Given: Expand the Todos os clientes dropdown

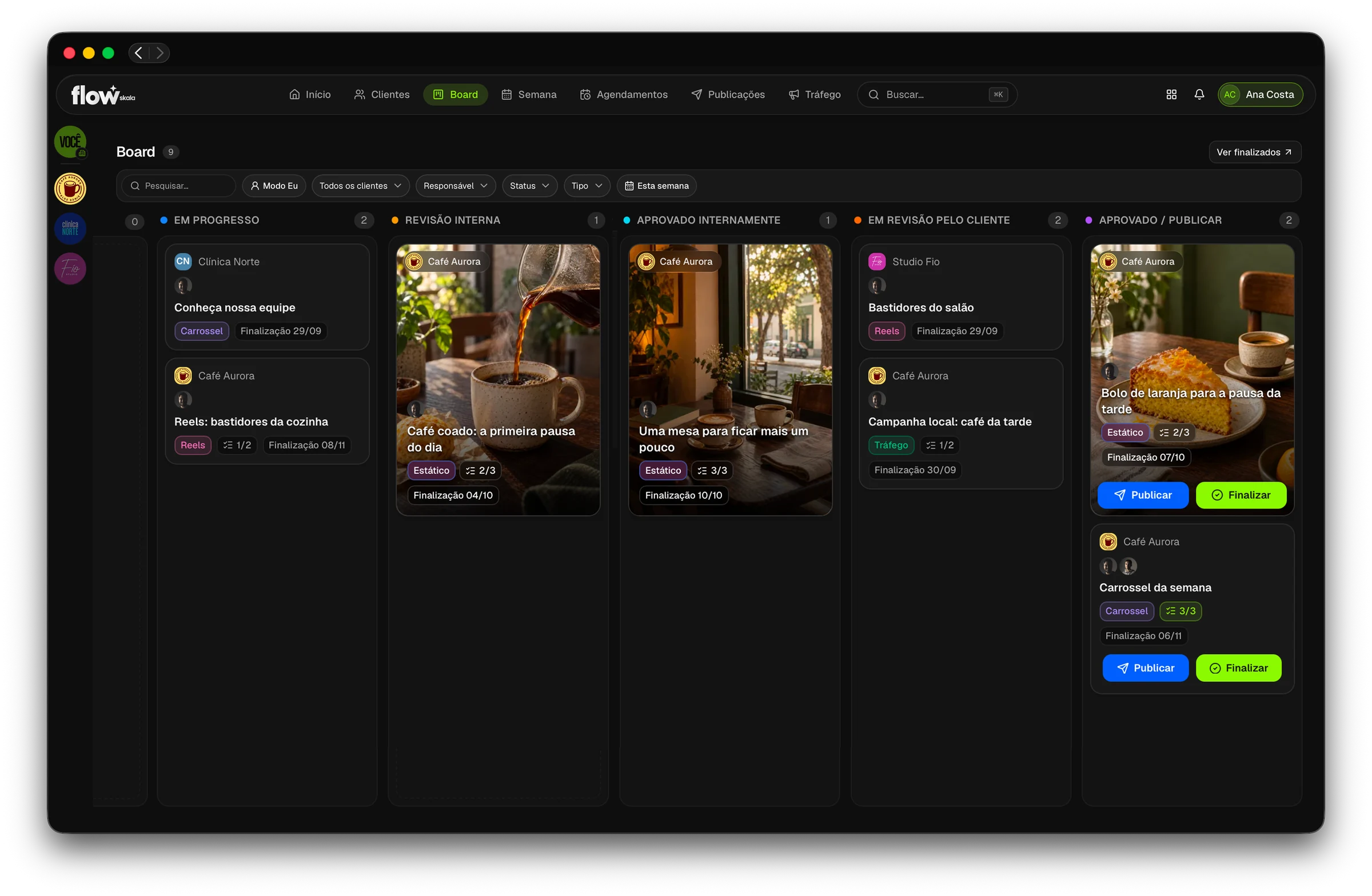Looking at the screenshot, I should [360, 186].
